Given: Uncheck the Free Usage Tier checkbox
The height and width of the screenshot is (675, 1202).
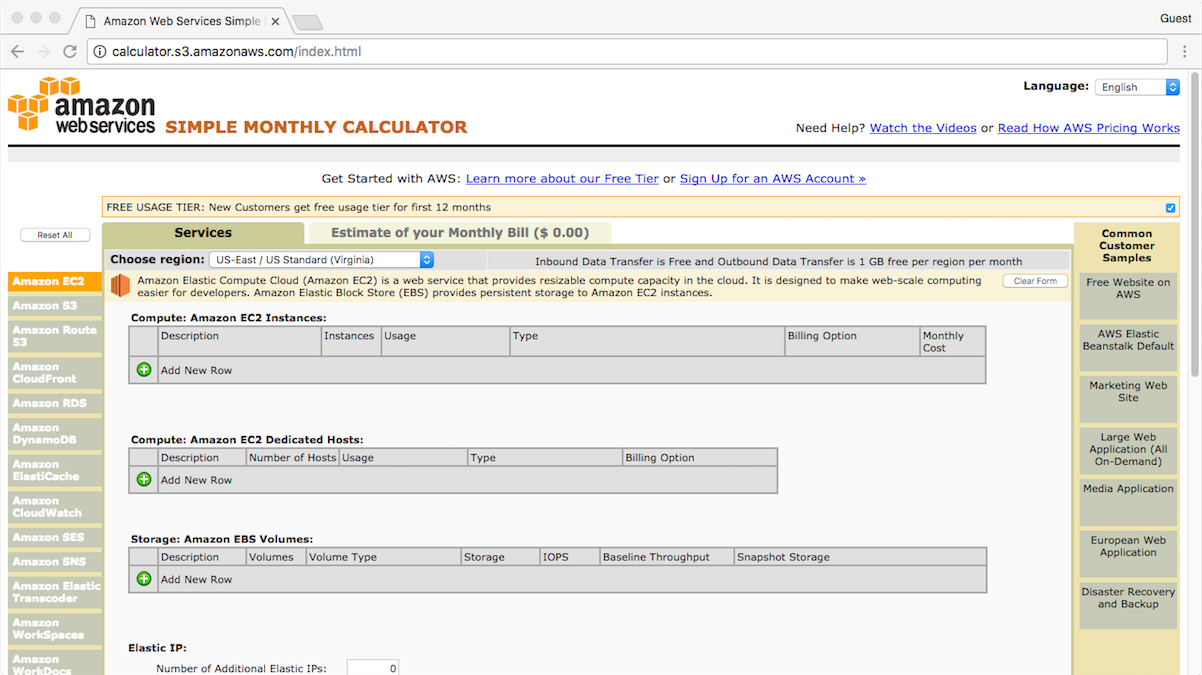Looking at the screenshot, I should (x=1171, y=208).
